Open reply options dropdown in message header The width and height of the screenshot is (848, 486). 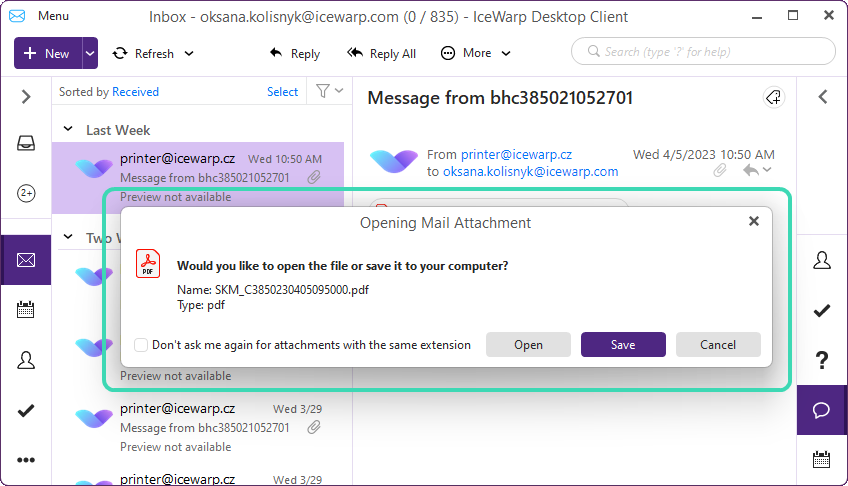point(767,170)
